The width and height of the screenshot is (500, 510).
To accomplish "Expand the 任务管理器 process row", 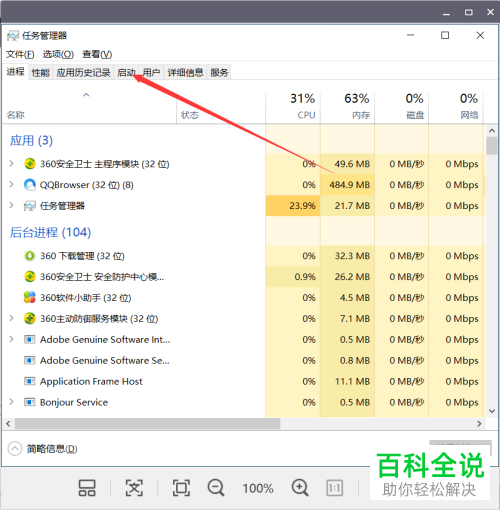I will tap(12, 205).
